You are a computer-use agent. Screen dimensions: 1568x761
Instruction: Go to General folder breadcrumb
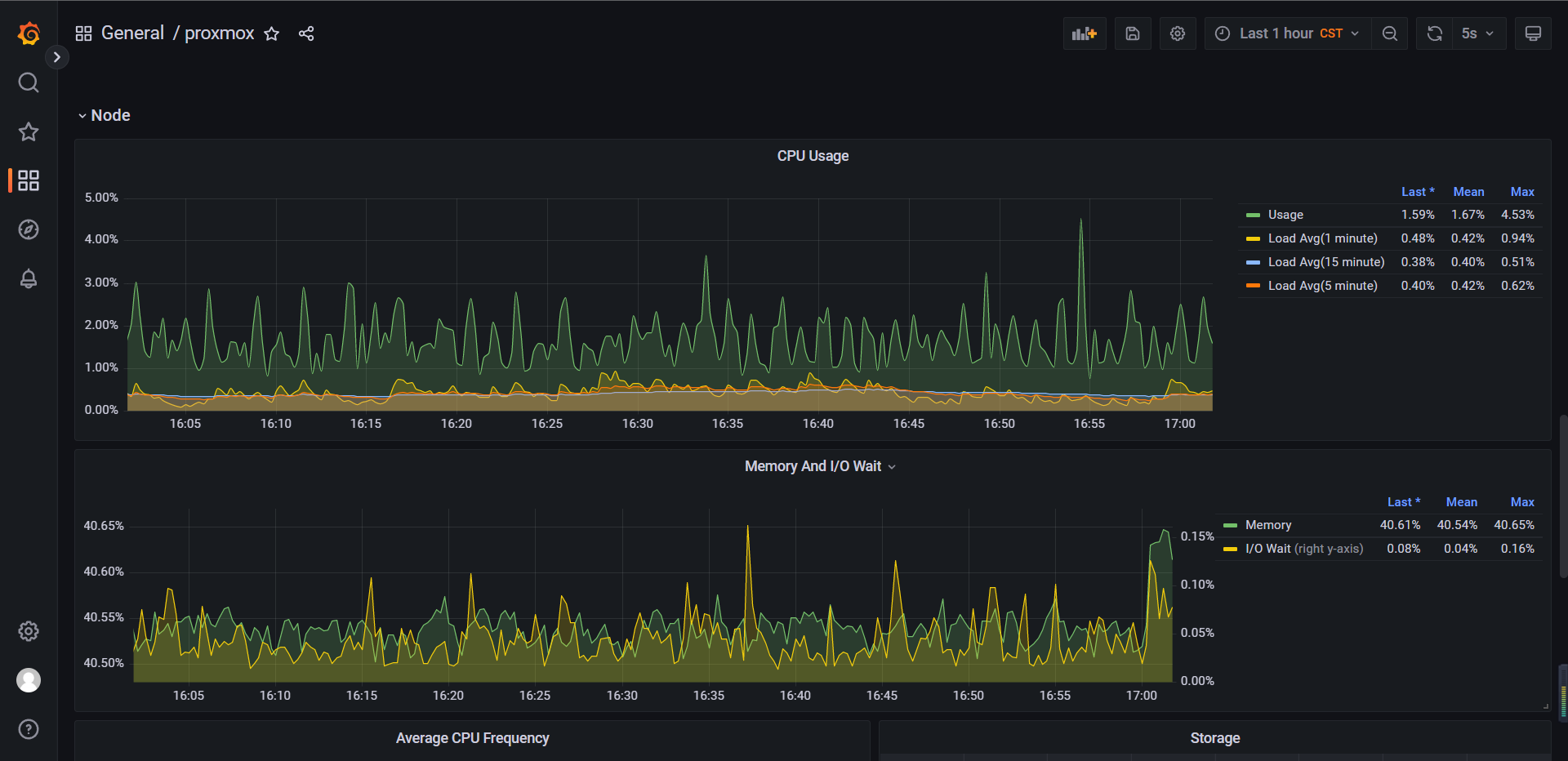point(132,33)
